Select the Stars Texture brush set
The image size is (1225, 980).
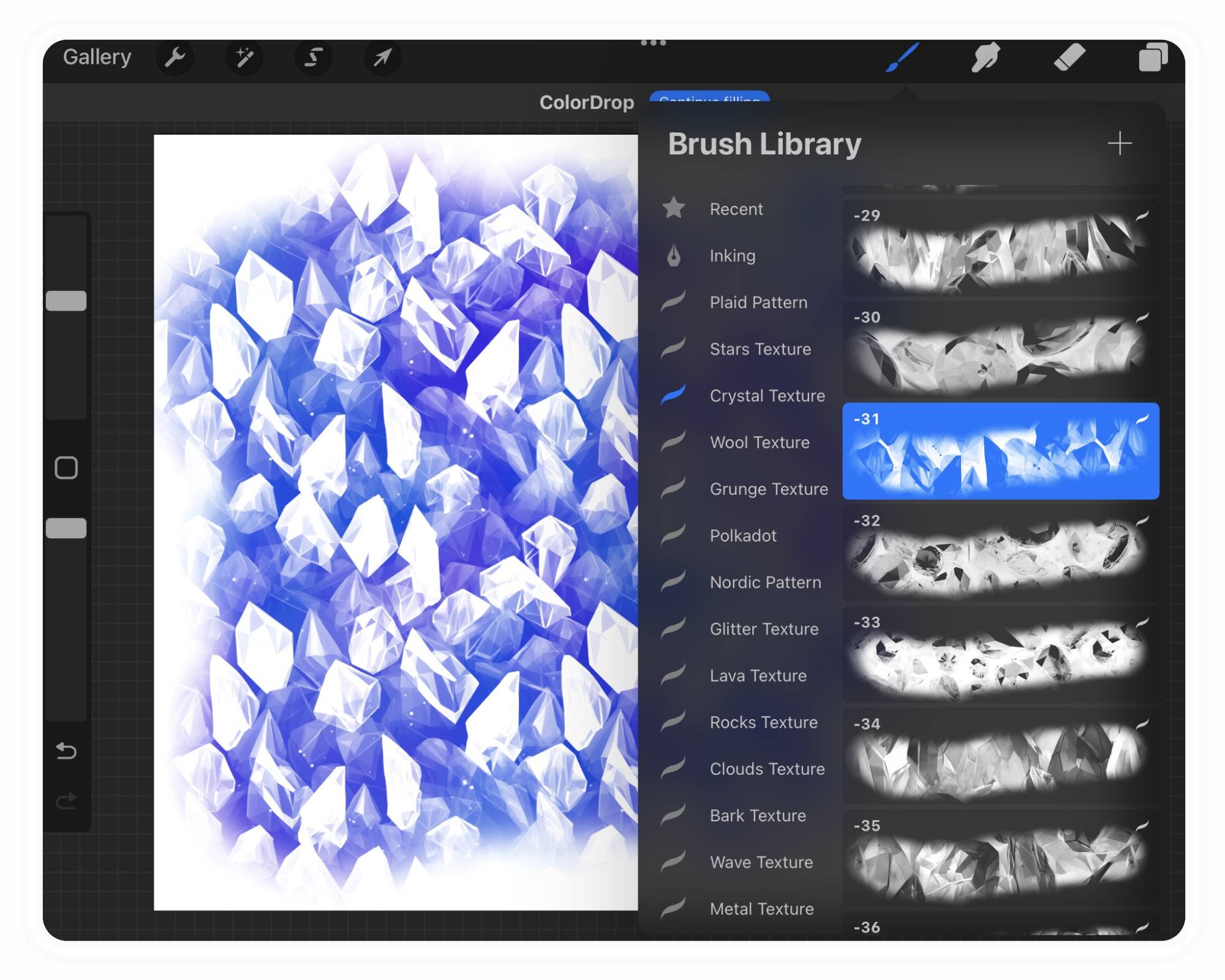point(744,349)
